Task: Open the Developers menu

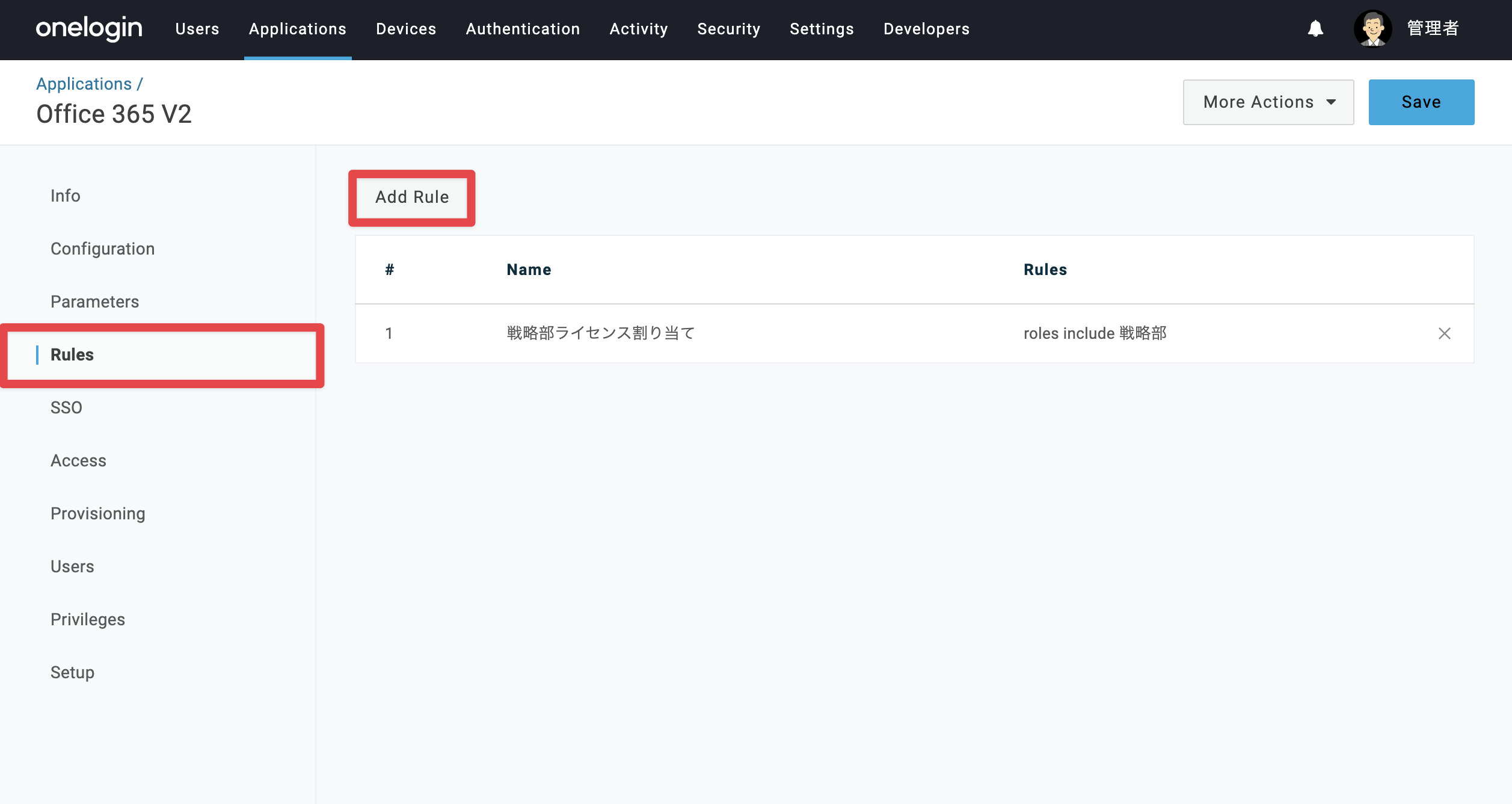Action: pyautogui.click(x=926, y=29)
